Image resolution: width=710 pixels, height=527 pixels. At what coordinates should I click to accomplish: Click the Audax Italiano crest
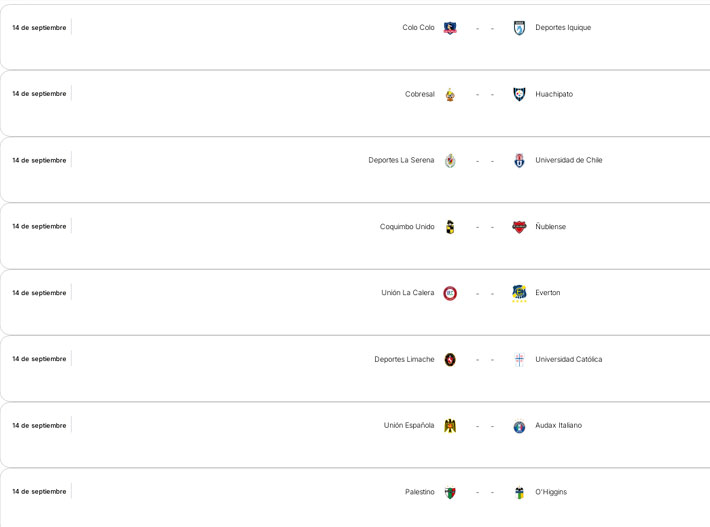point(519,426)
